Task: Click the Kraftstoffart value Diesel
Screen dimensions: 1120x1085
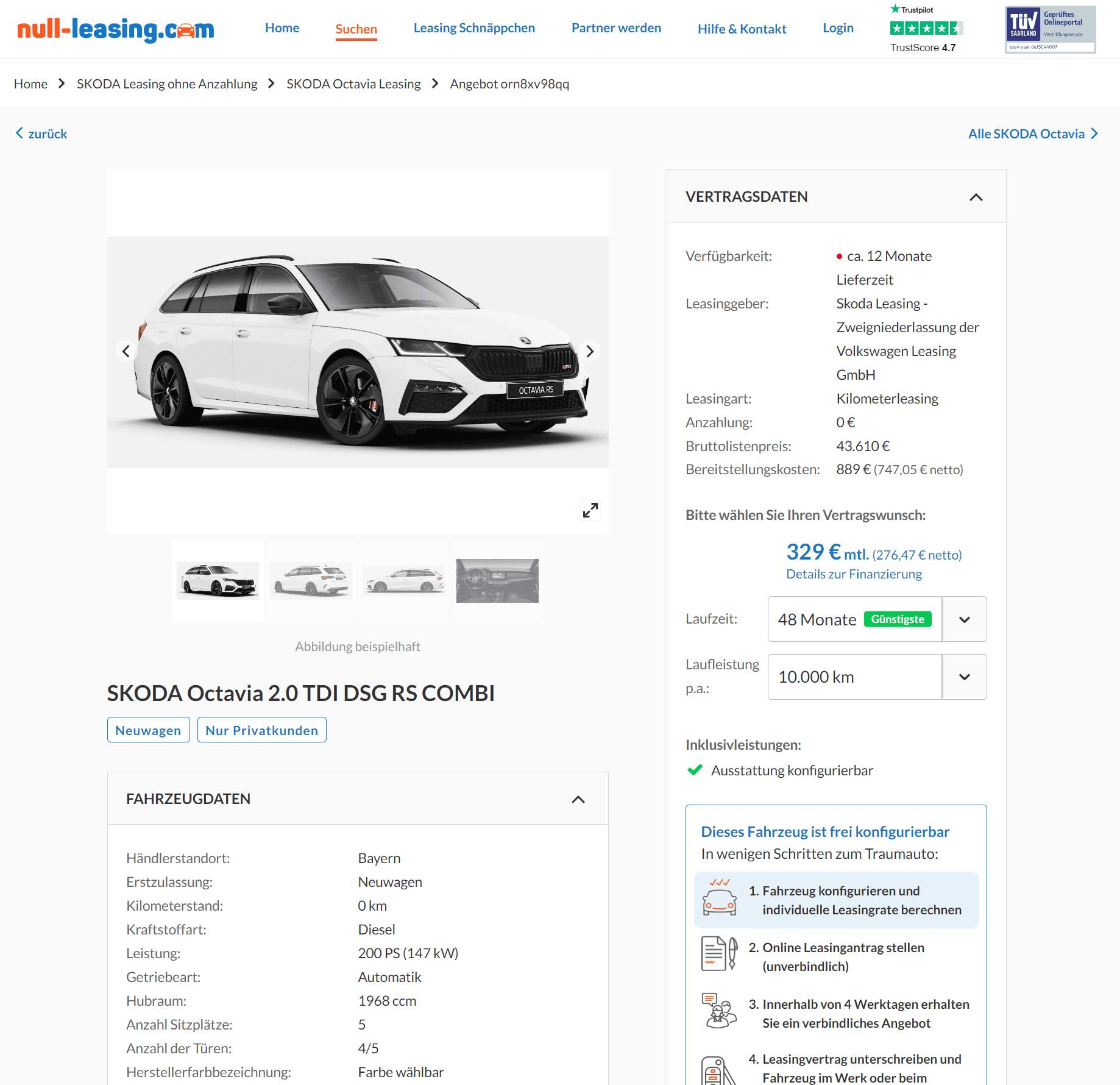Action: pos(377,930)
